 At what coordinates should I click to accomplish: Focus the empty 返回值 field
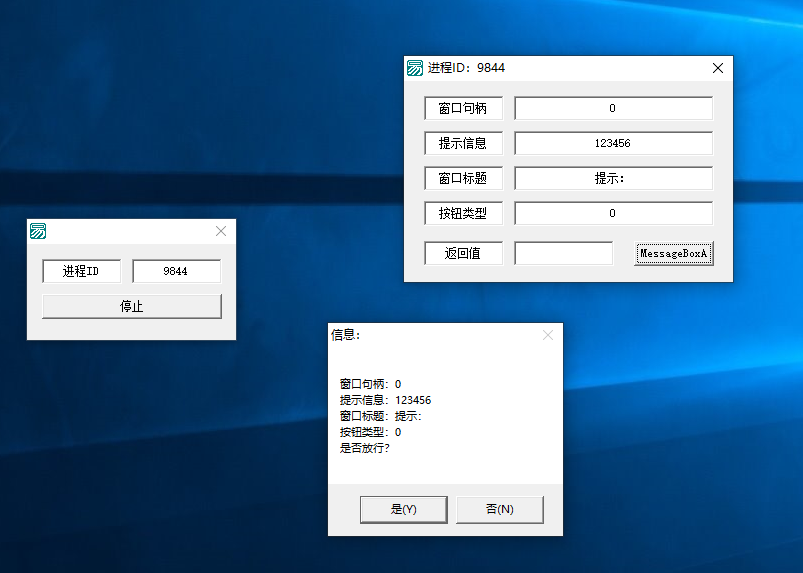tap(563, 254)
